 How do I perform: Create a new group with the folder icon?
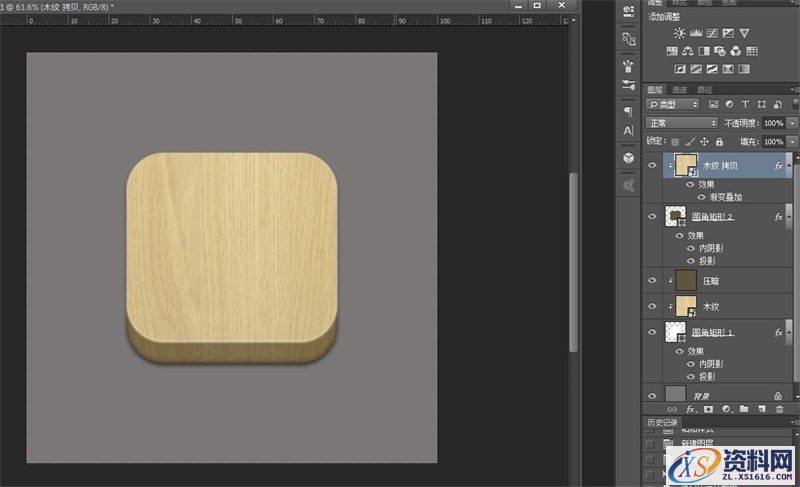743,409
